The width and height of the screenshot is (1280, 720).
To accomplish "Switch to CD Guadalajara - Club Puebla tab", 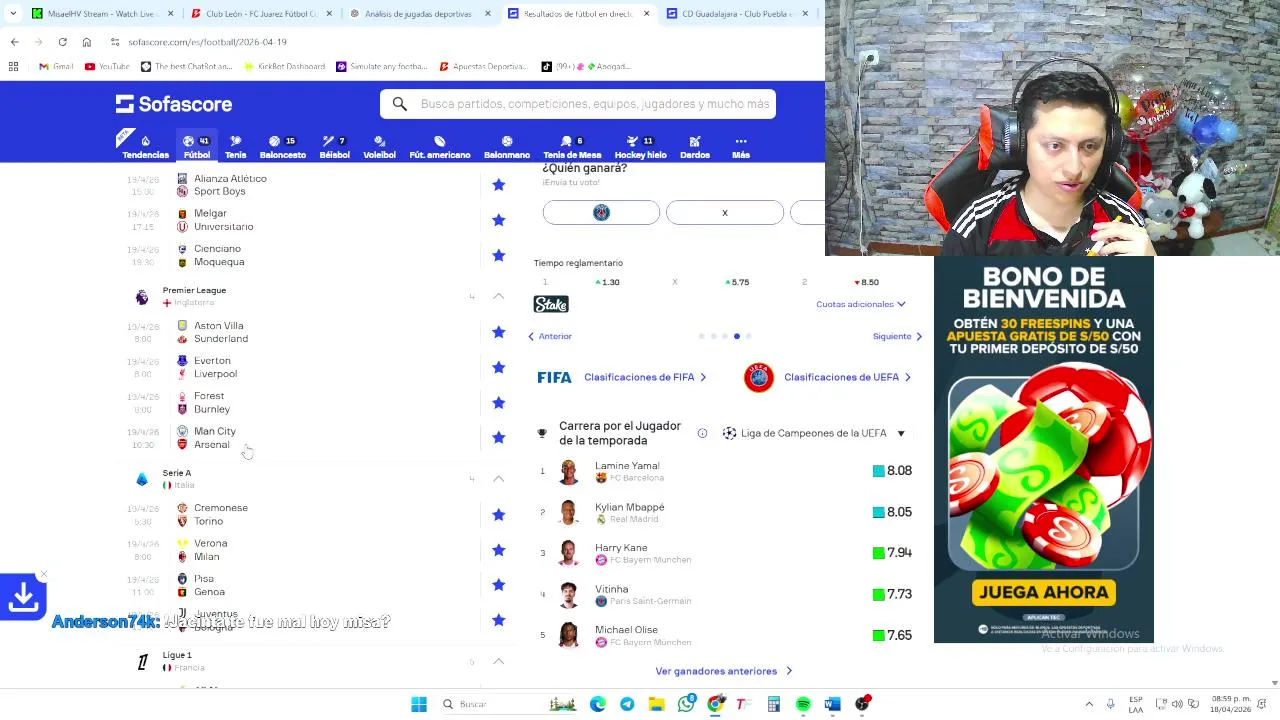I will (x=737, y=14).
